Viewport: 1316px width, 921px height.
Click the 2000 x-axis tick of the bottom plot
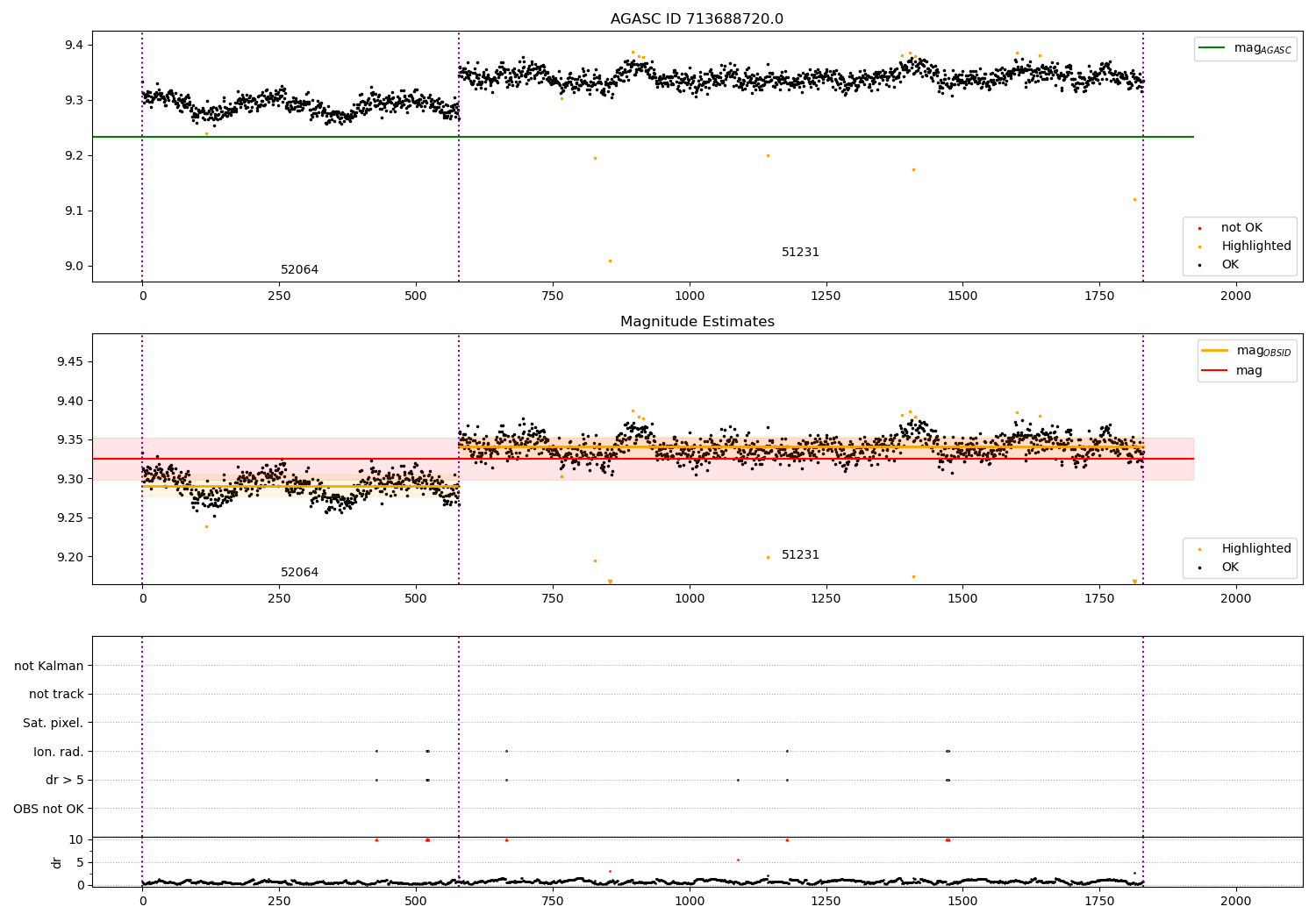pyautogui.click(x=1236, y=901)
